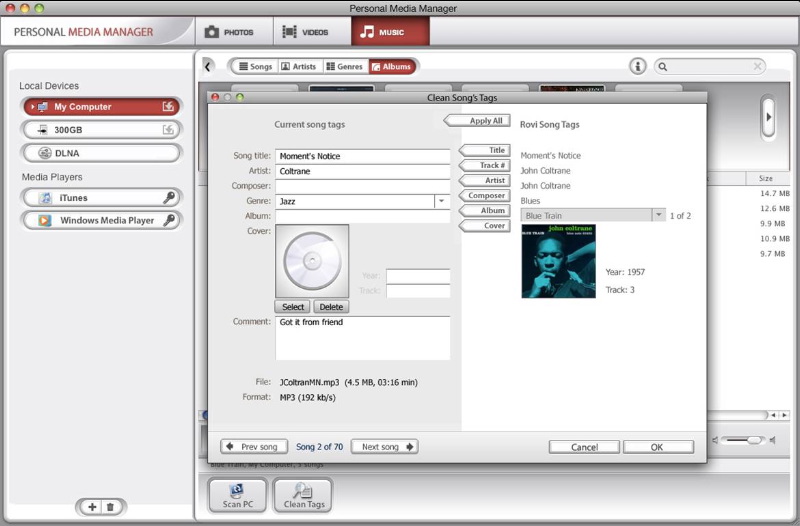This screenshot has height=526, width=800.
Task: Click the Scan PC icon button
Action: (x=238, y=495)
